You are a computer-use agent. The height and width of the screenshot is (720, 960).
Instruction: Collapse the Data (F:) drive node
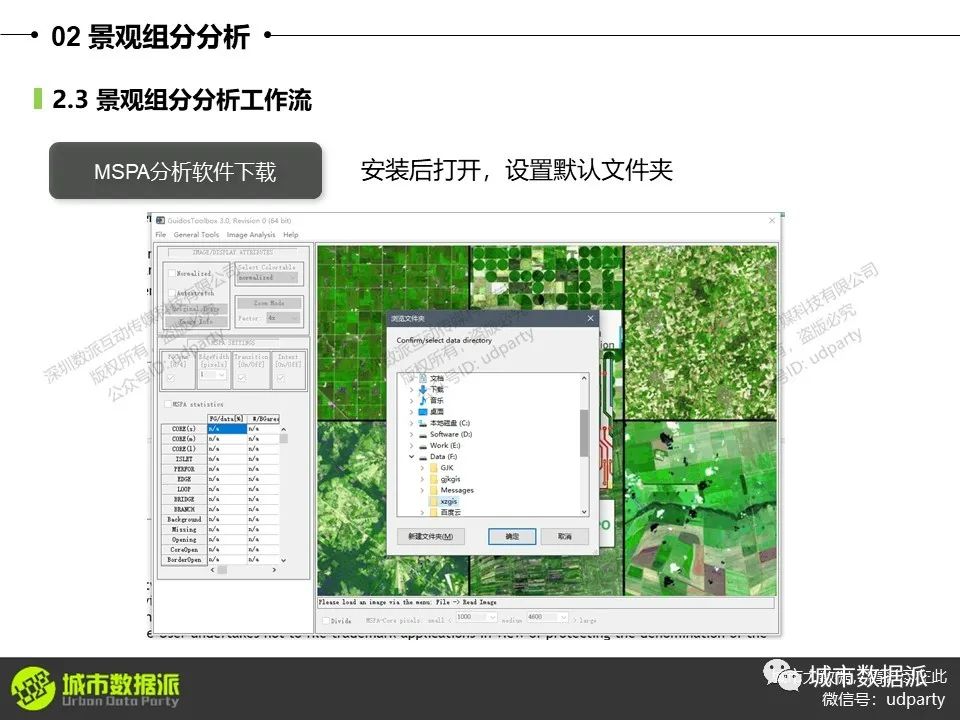(x=410, y=456)
